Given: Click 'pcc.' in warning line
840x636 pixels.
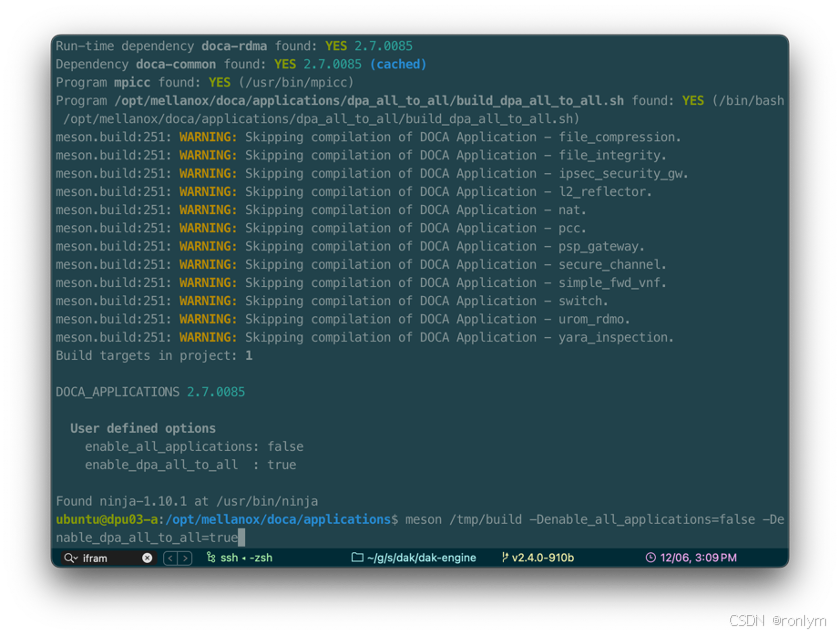Looking at the screenshot, I should click(x=573, y=229).
